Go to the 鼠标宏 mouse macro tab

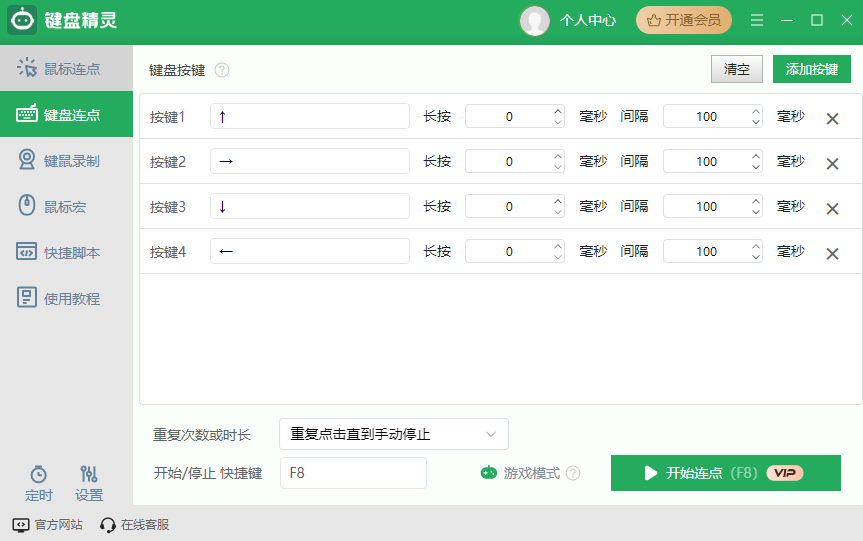coord(67,206)
